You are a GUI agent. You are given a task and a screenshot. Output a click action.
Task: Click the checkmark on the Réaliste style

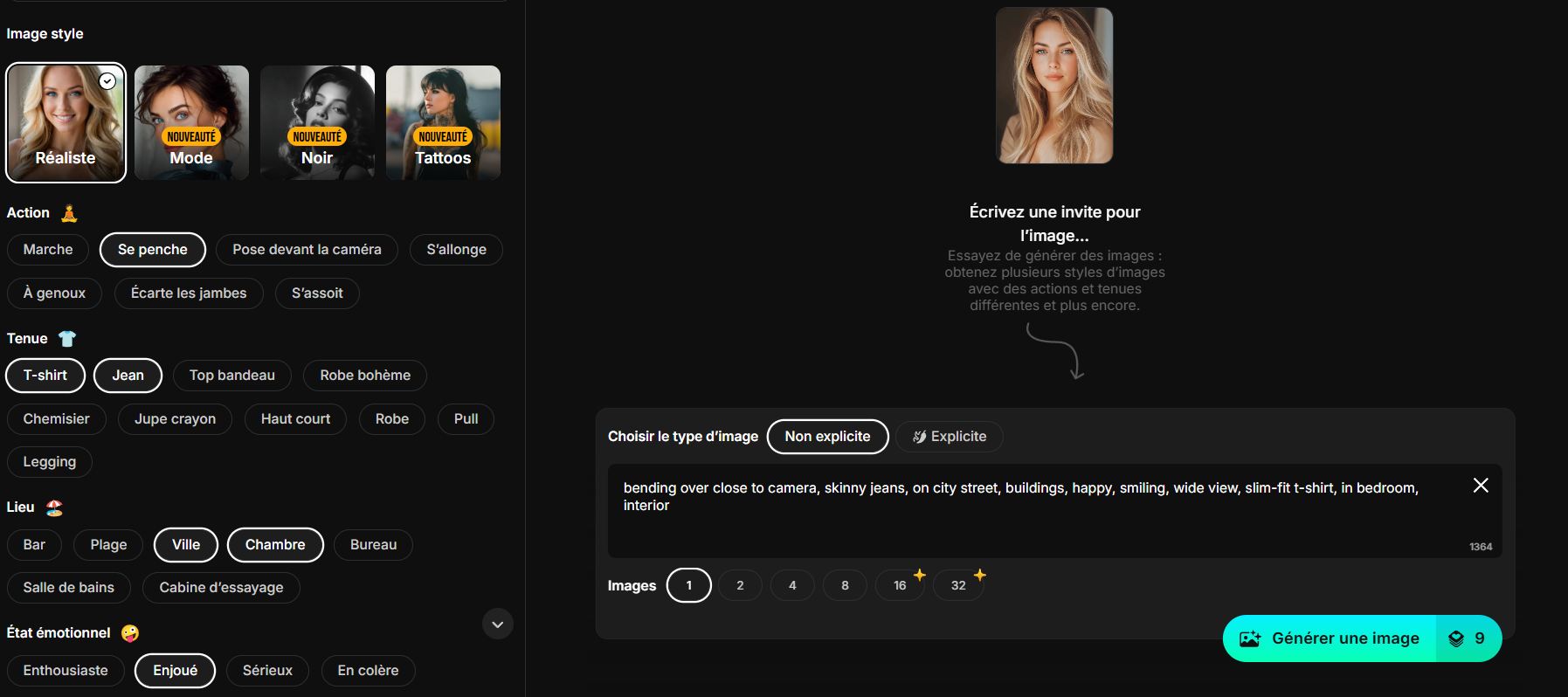tap(107, 81)
